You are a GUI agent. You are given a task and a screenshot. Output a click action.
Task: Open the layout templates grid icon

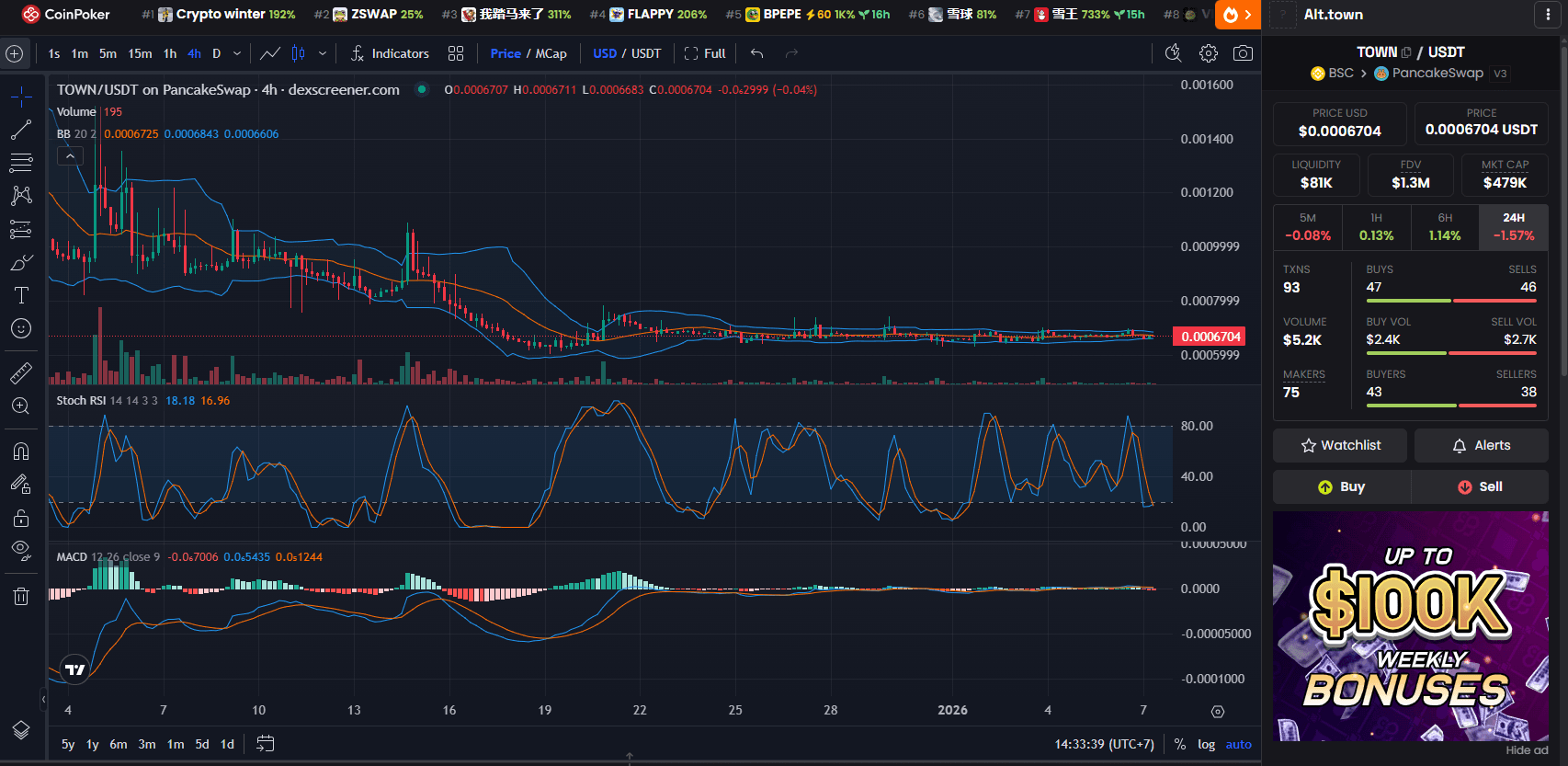456,53
